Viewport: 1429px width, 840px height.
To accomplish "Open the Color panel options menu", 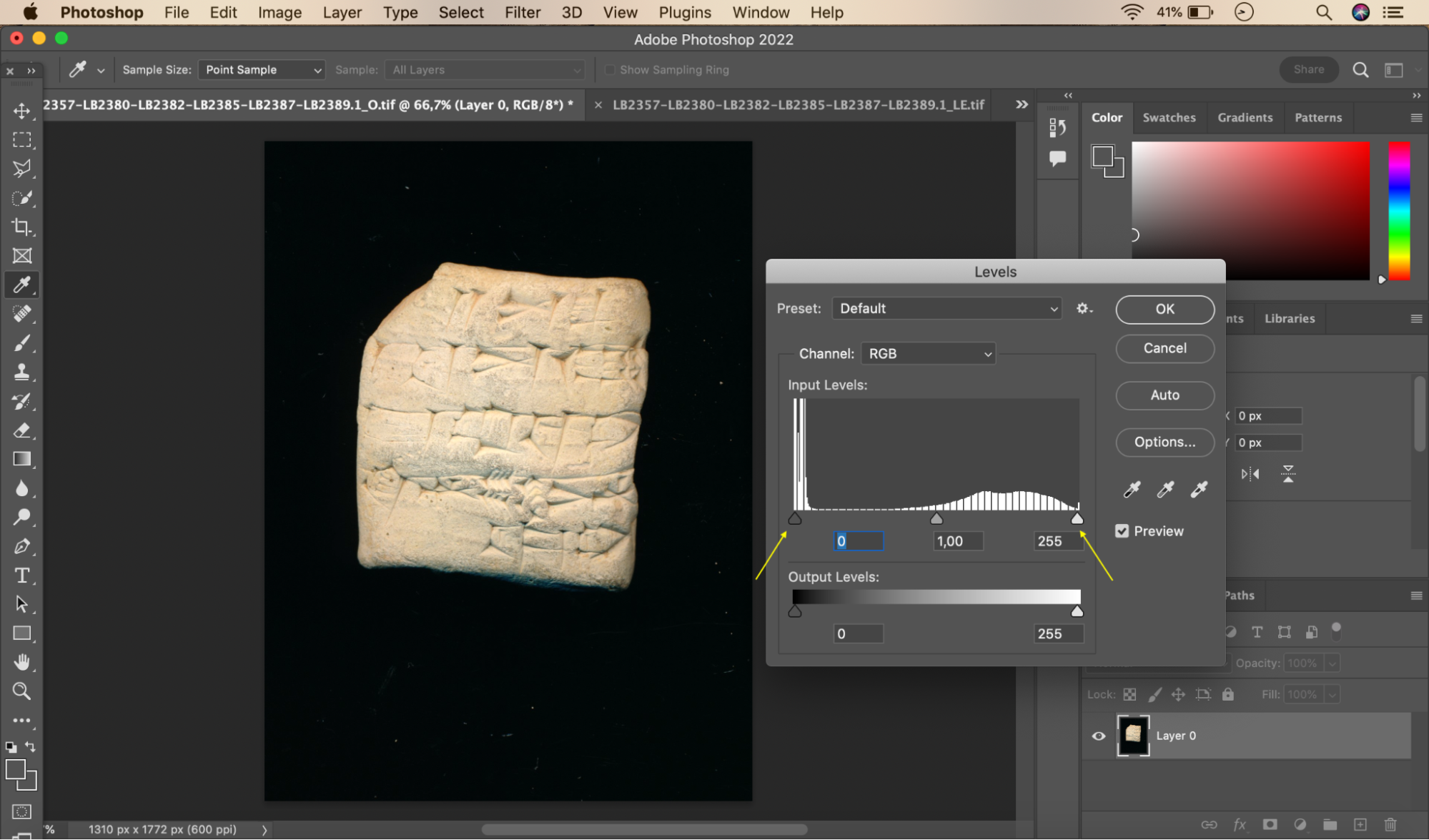I will 1416,118.
